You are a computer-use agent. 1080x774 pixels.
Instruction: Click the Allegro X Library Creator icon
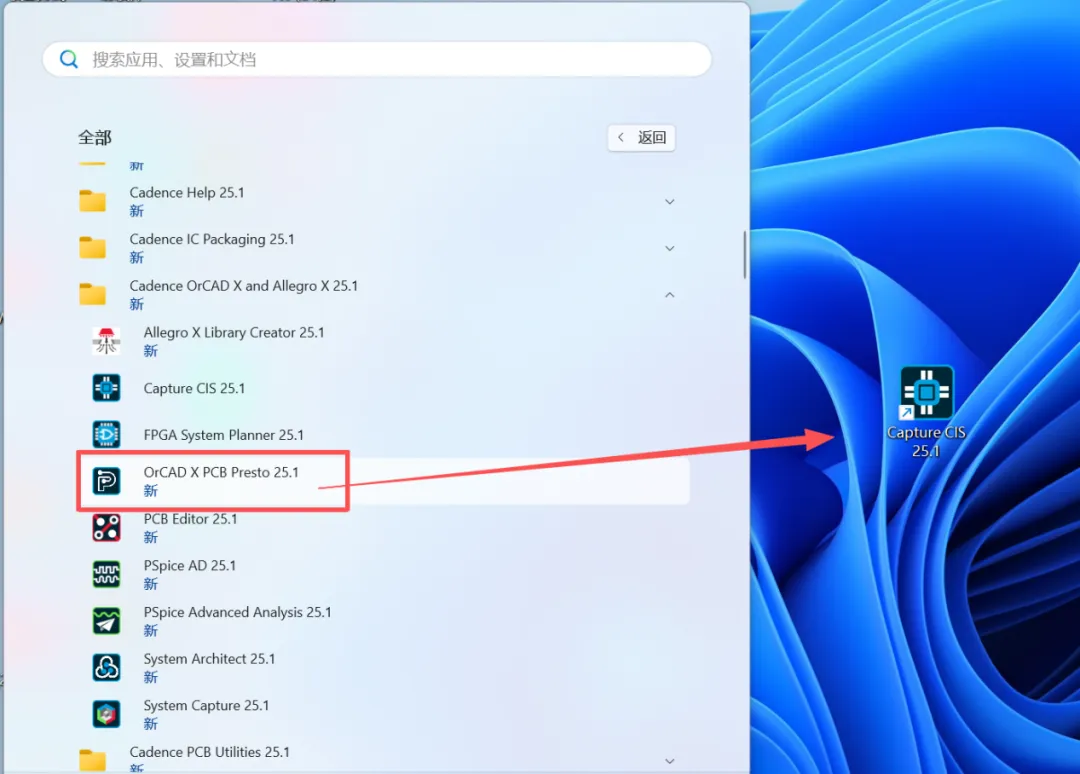[x=106, y=342]
